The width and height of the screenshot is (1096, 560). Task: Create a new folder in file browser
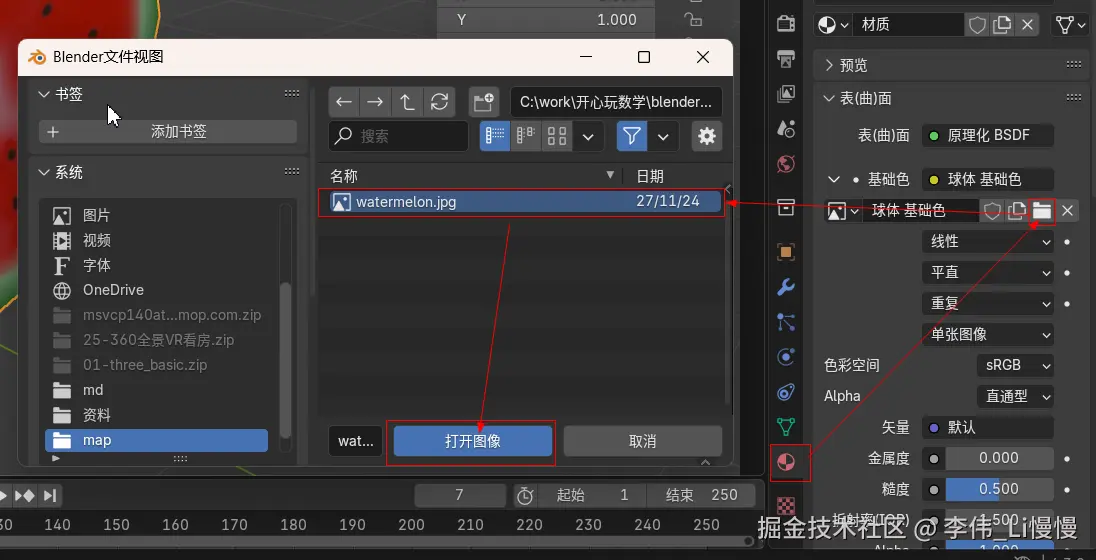click(483, 102)
